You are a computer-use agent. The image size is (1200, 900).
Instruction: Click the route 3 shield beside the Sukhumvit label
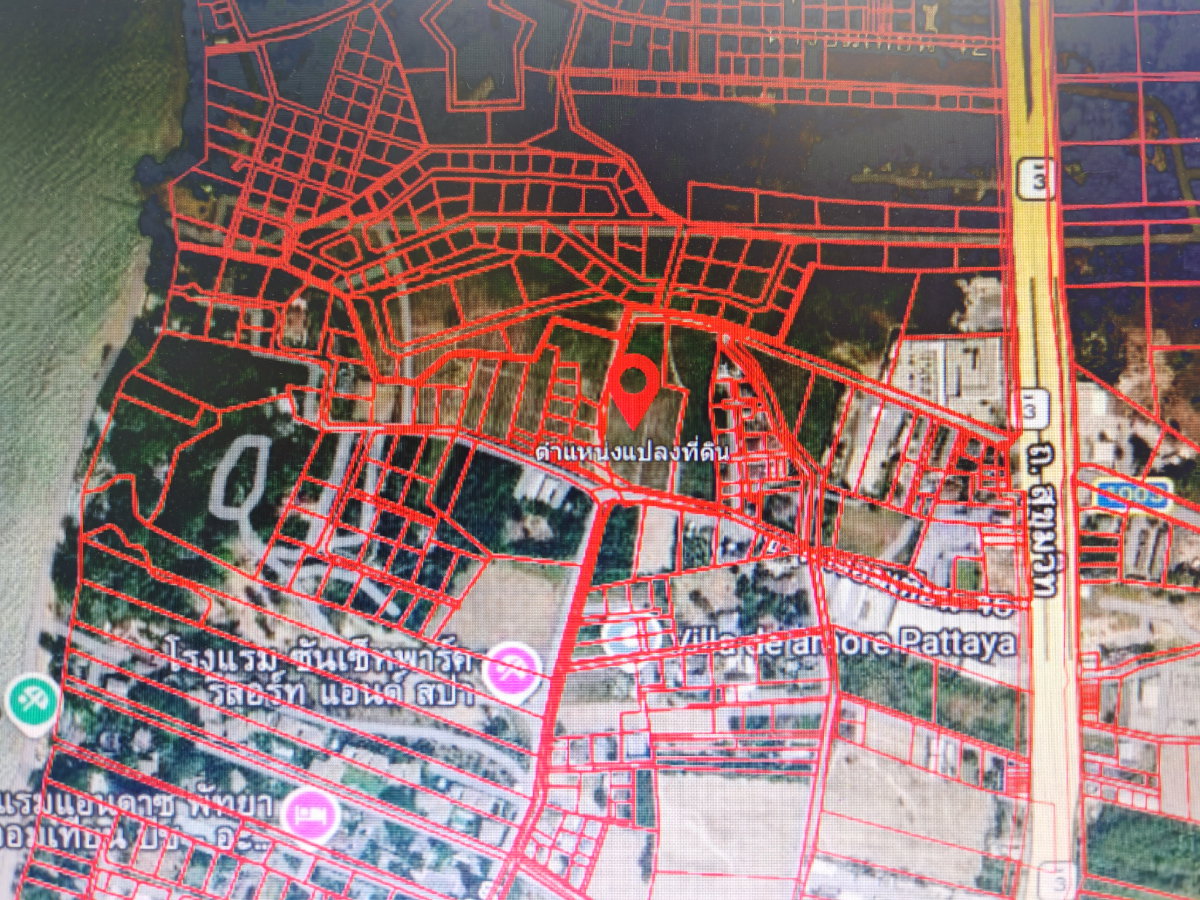[x=1029, y=408]
